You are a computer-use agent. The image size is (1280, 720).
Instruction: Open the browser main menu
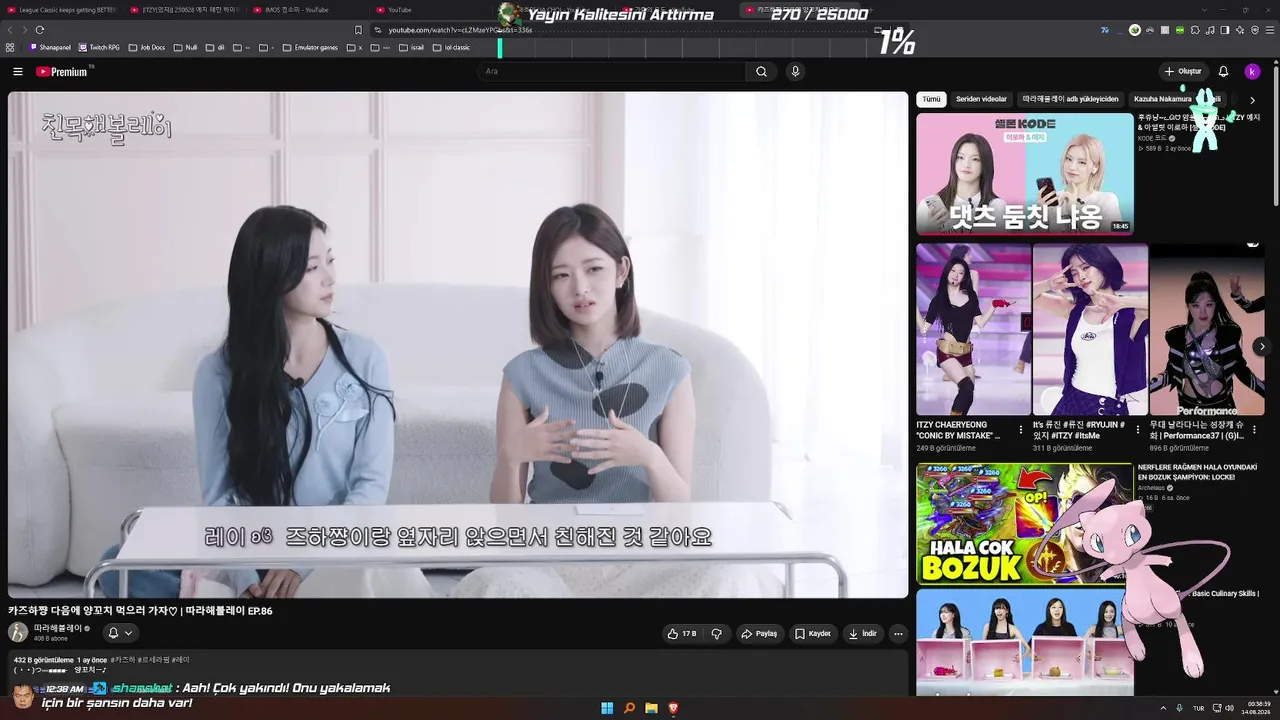coord(1270,30)
